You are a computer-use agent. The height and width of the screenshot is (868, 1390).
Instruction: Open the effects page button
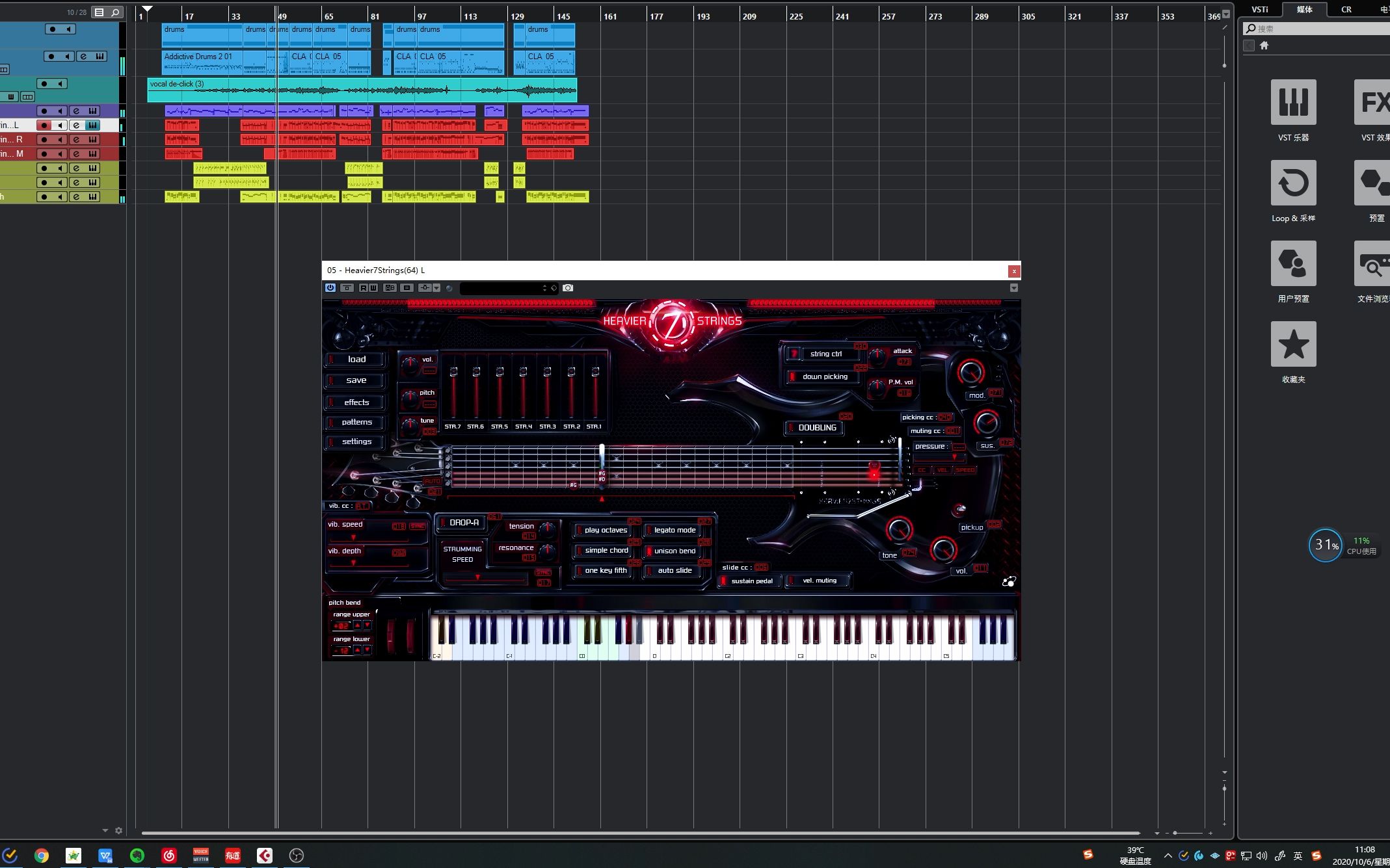(x=356, y=402)
